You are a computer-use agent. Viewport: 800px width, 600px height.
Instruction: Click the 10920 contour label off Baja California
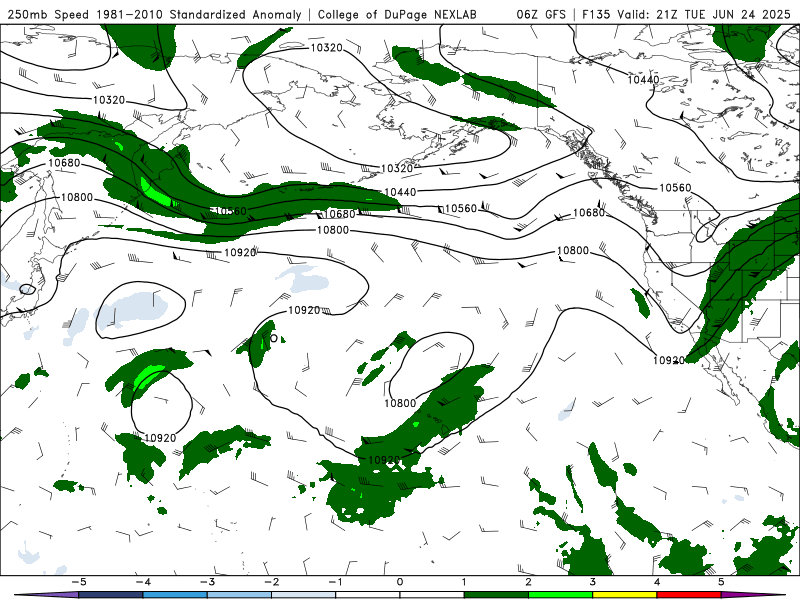click(x=669, y=360)
